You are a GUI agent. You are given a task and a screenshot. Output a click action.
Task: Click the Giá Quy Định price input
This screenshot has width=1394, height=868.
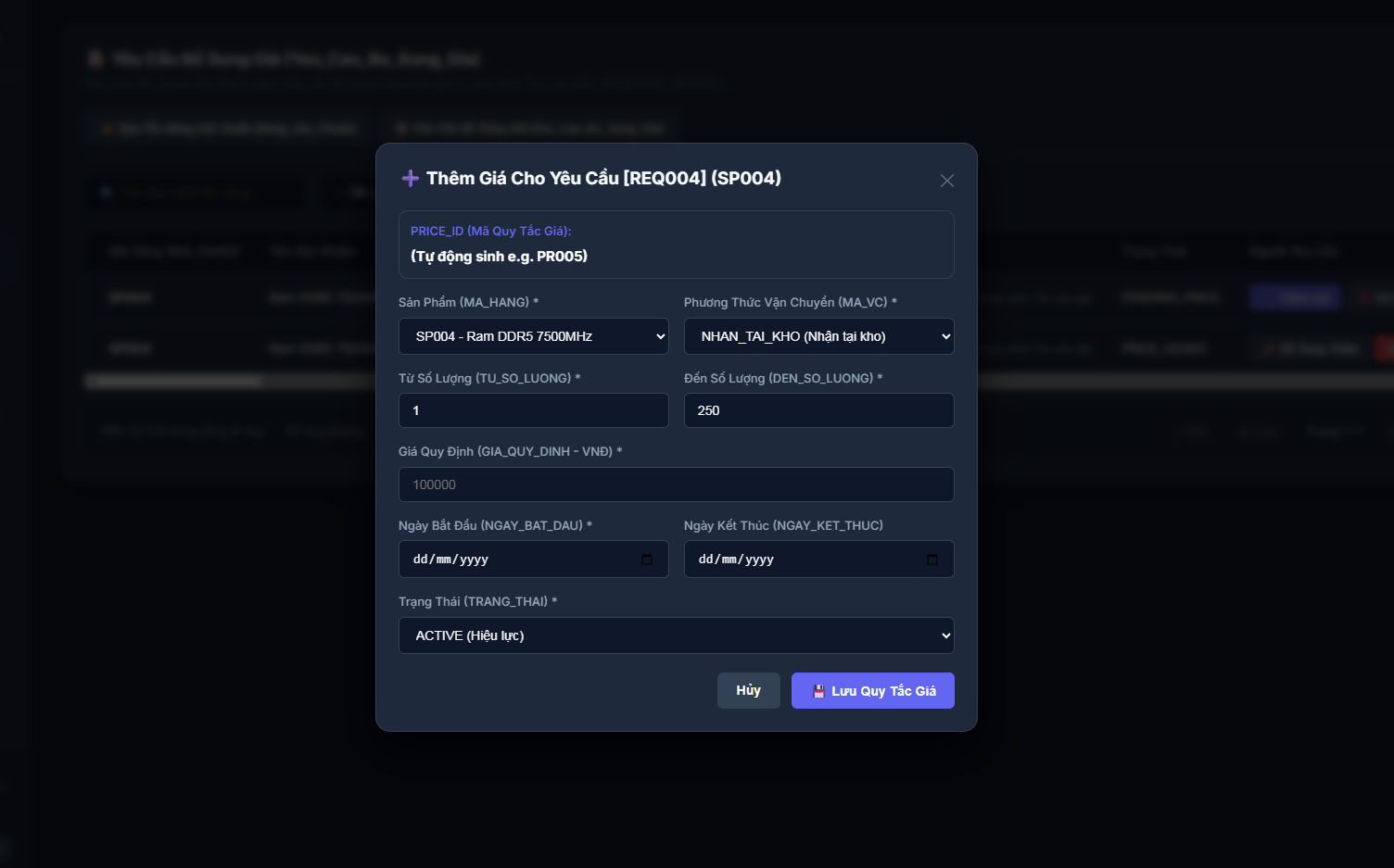[x=677, y=484]
